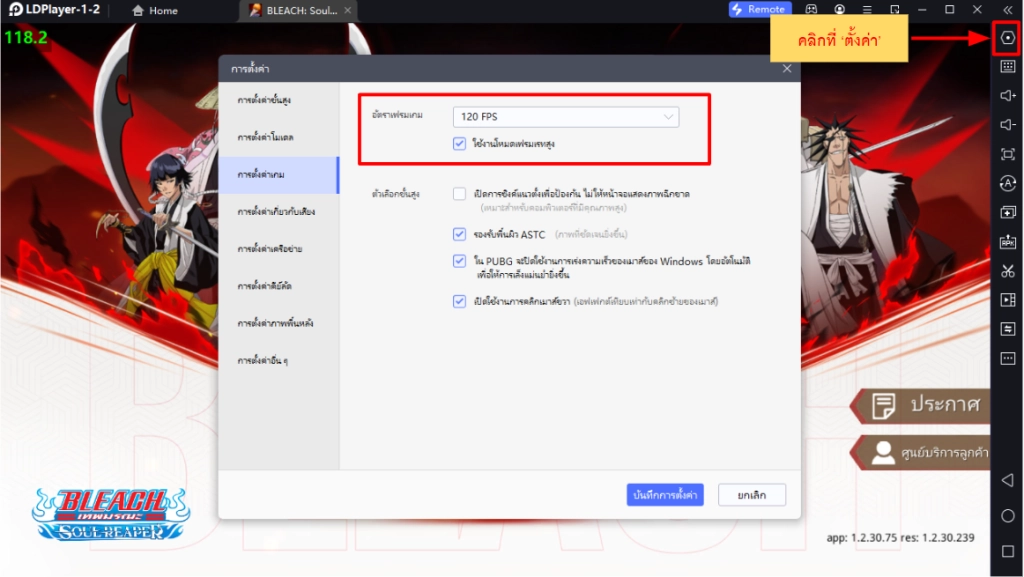Click the การตั้งค่า dialog title

250,69
